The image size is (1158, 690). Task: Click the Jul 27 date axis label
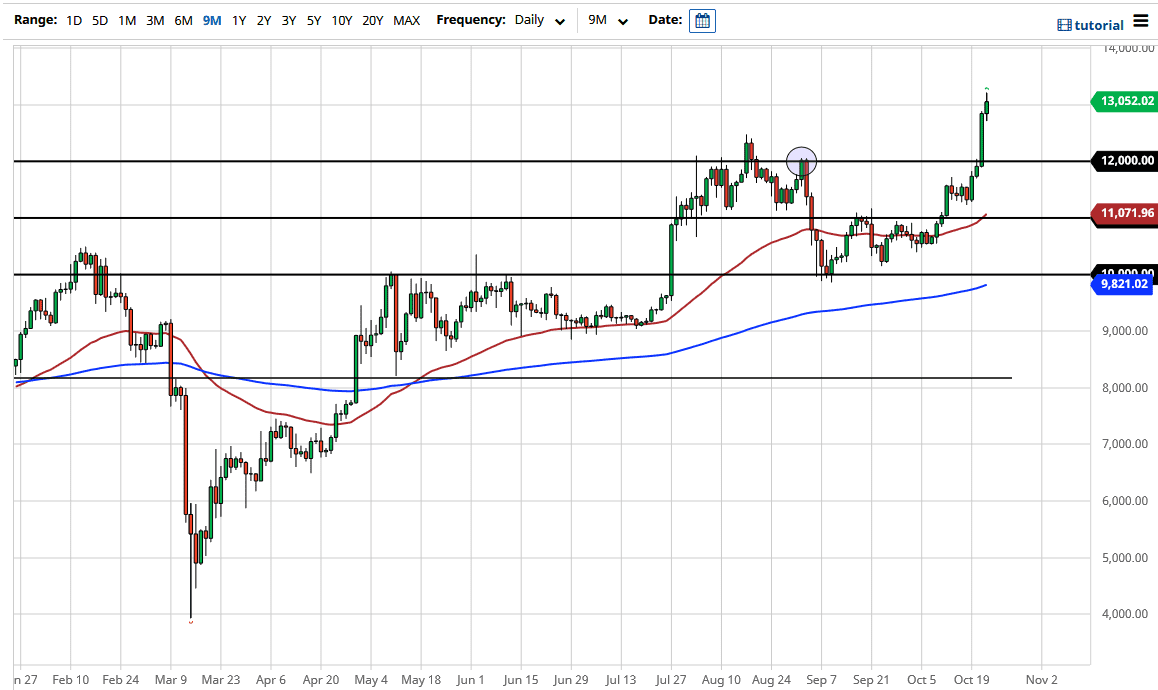coord(671,680)
